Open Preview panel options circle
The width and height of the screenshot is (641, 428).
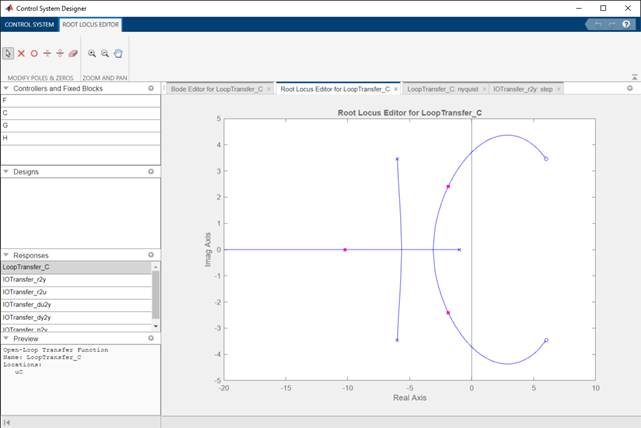(x=151, y=338)
